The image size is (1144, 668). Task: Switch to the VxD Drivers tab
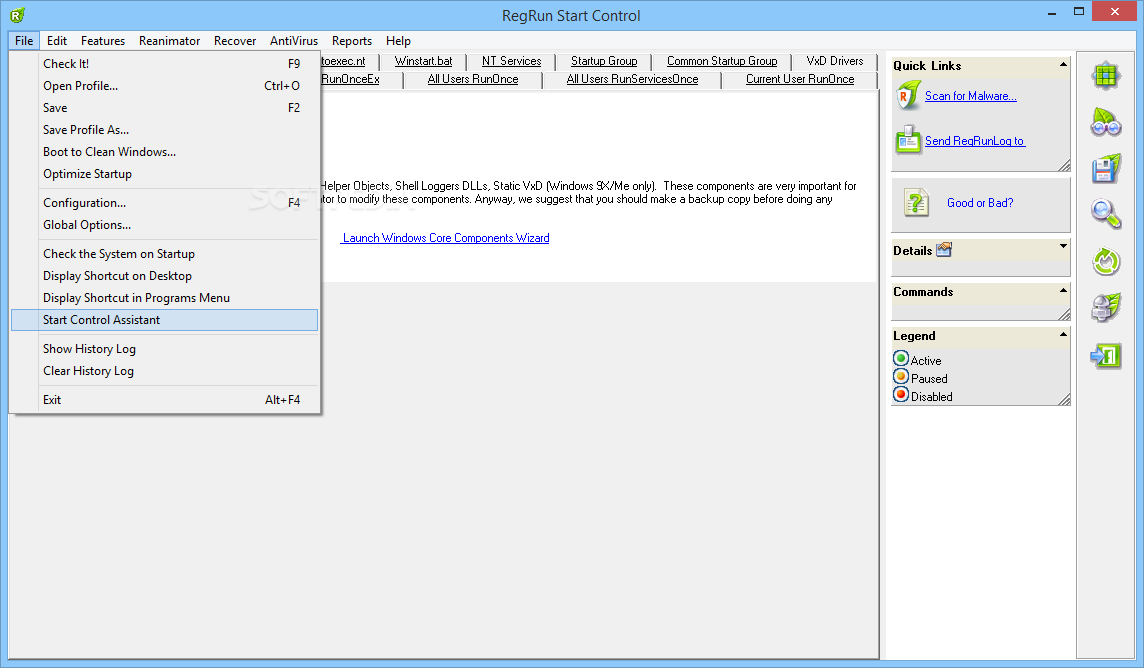[x=835, y=61]
